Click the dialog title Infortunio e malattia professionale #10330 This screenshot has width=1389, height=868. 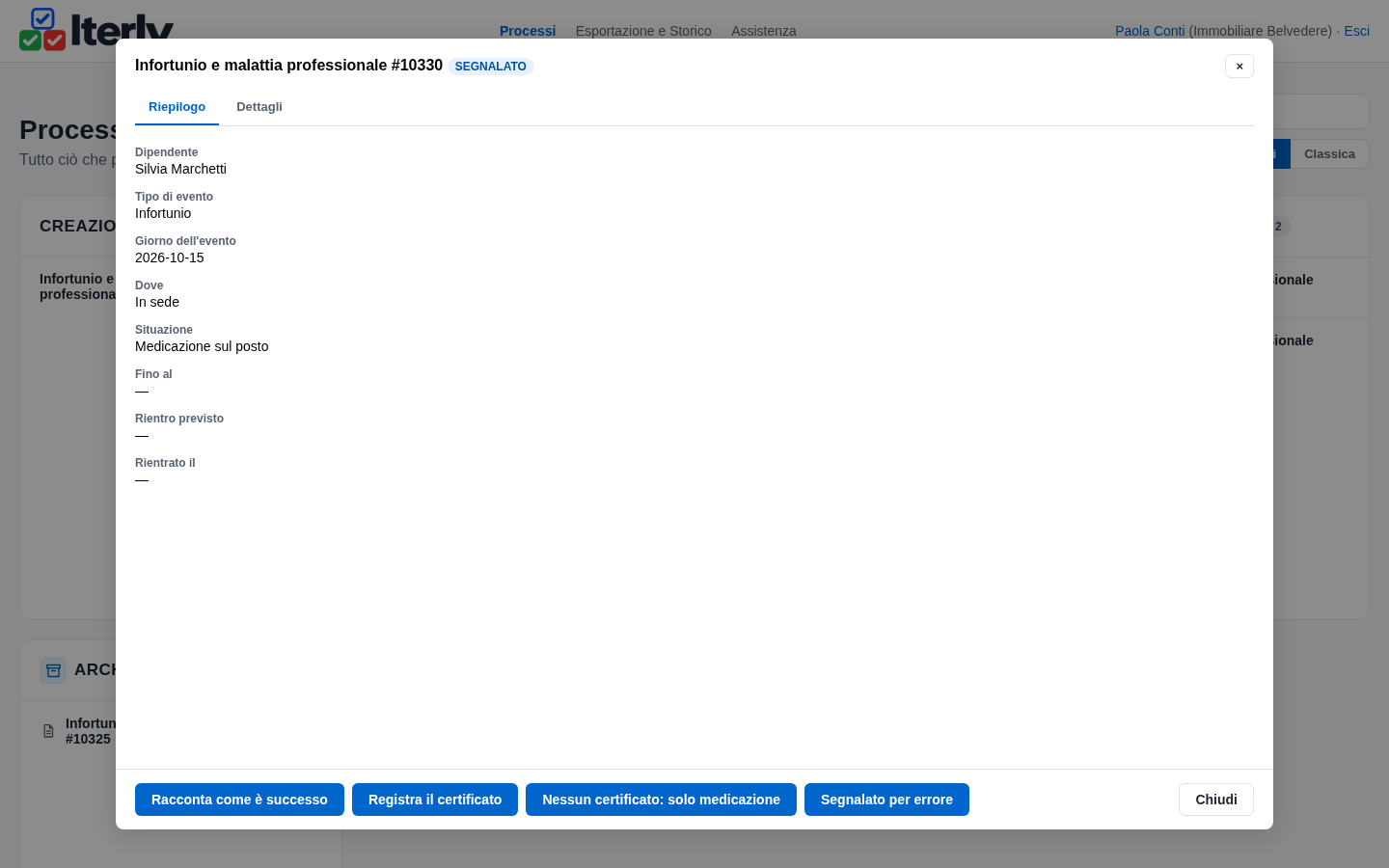click(x=288, y=66)
